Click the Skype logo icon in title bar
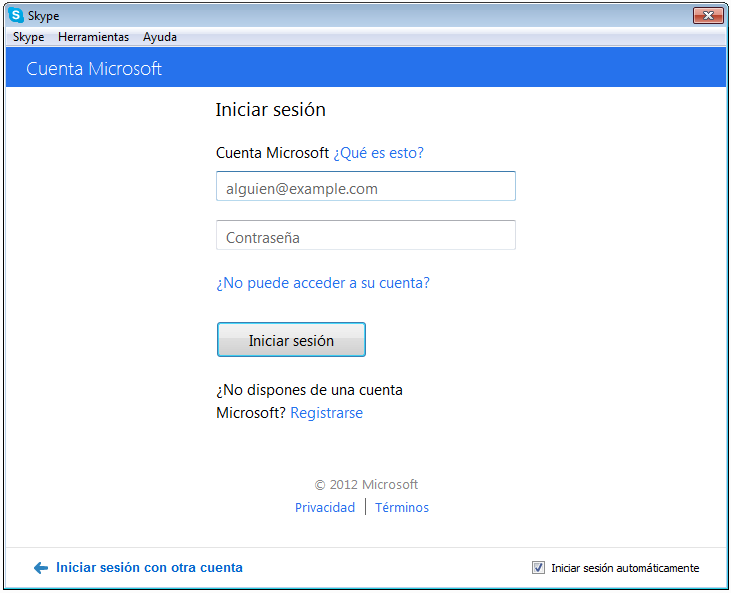731x593 pixels. 16,15
